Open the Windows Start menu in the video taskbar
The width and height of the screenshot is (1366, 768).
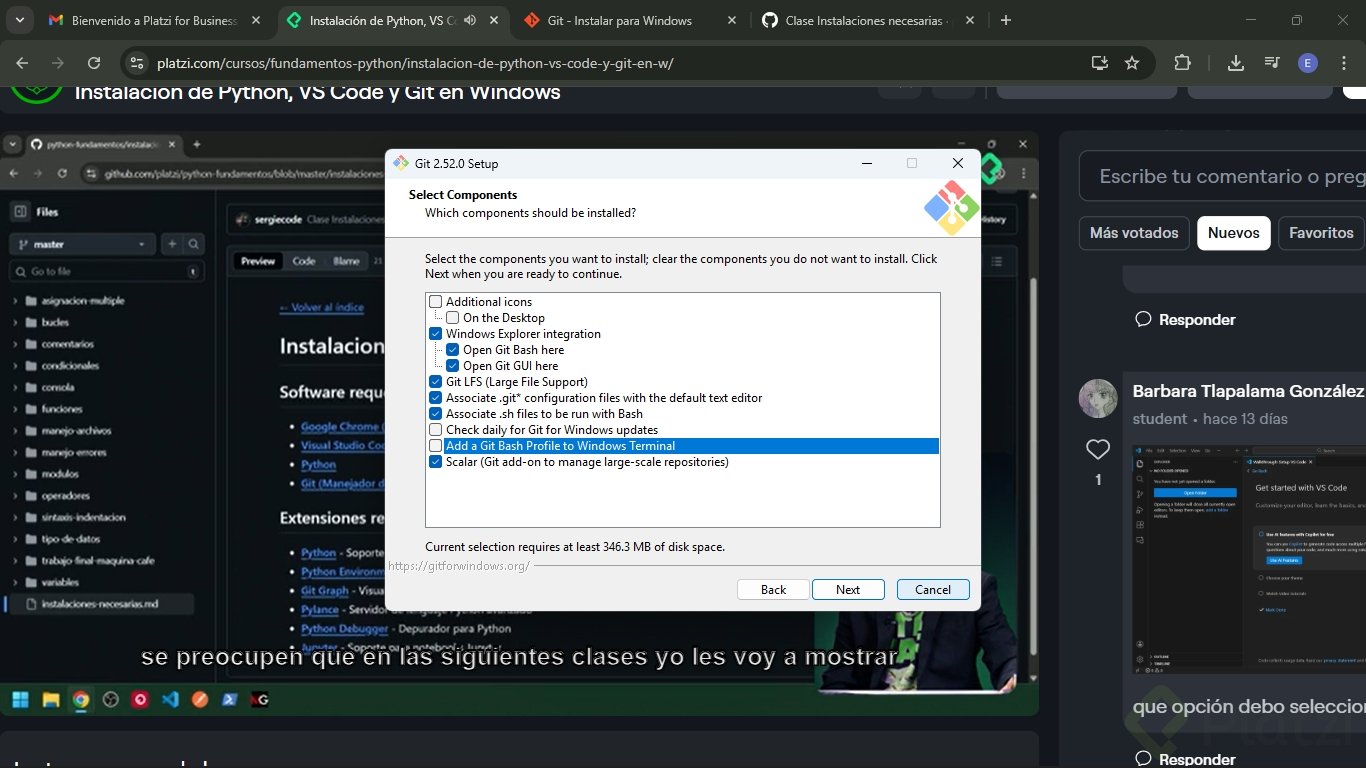point(20,700)
